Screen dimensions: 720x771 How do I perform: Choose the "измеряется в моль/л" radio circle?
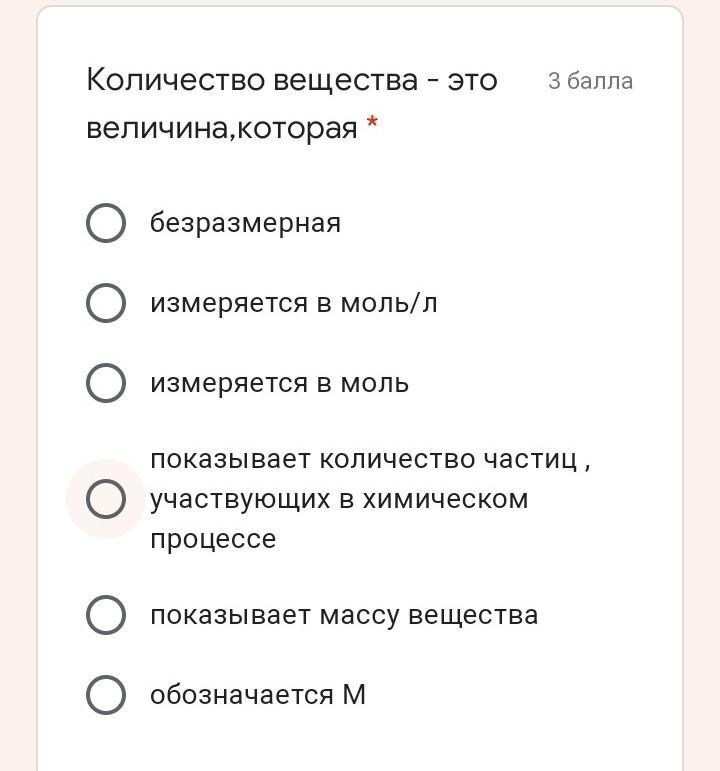(106, 303)
